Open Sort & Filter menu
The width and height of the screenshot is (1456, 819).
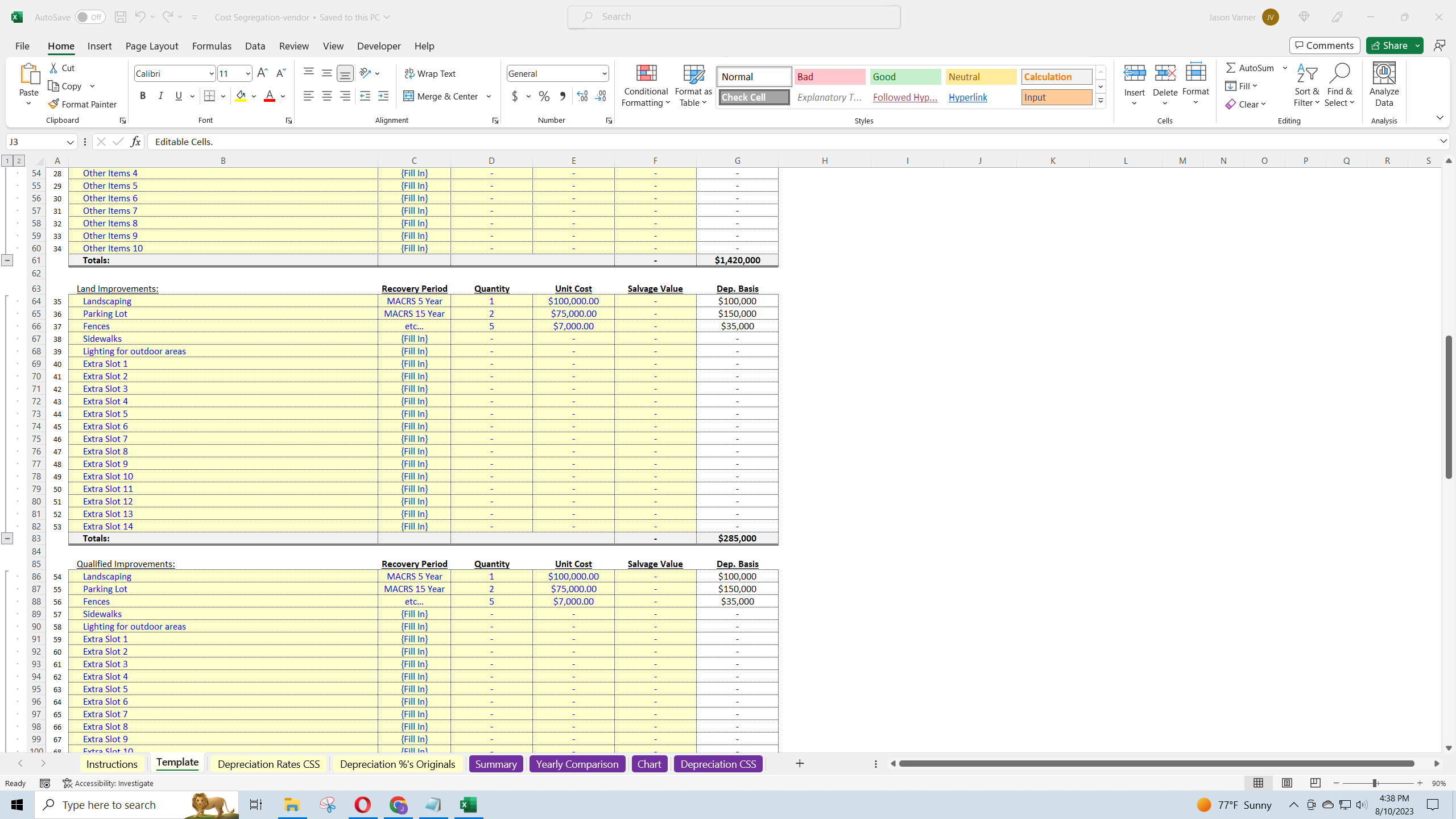1307,85
